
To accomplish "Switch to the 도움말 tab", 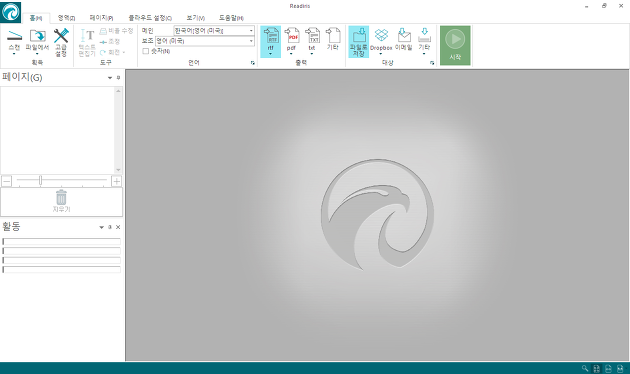I will pyautogui.click(x=231, y=18).
